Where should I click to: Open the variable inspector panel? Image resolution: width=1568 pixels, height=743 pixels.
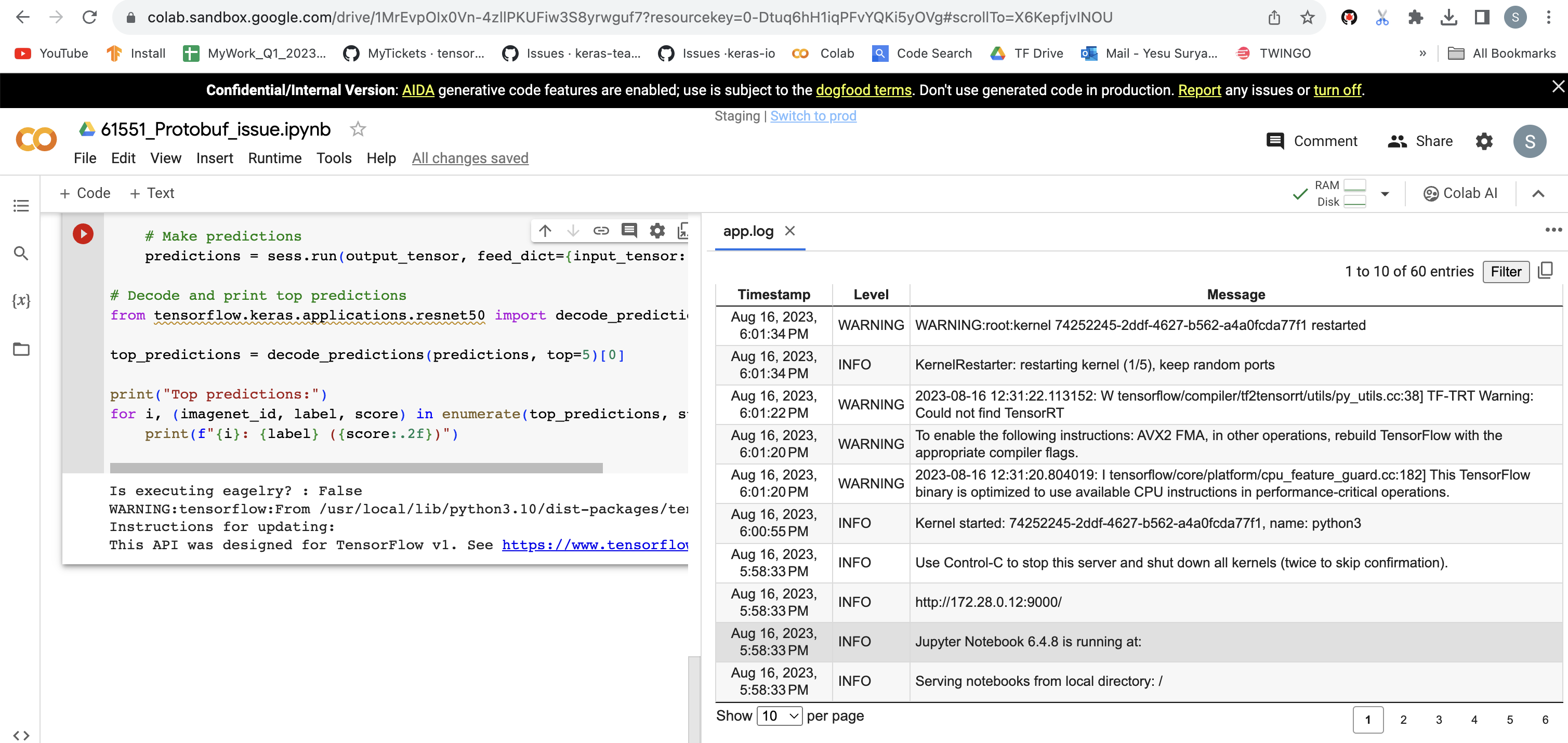pyautogui.click(x=21, y=300)
